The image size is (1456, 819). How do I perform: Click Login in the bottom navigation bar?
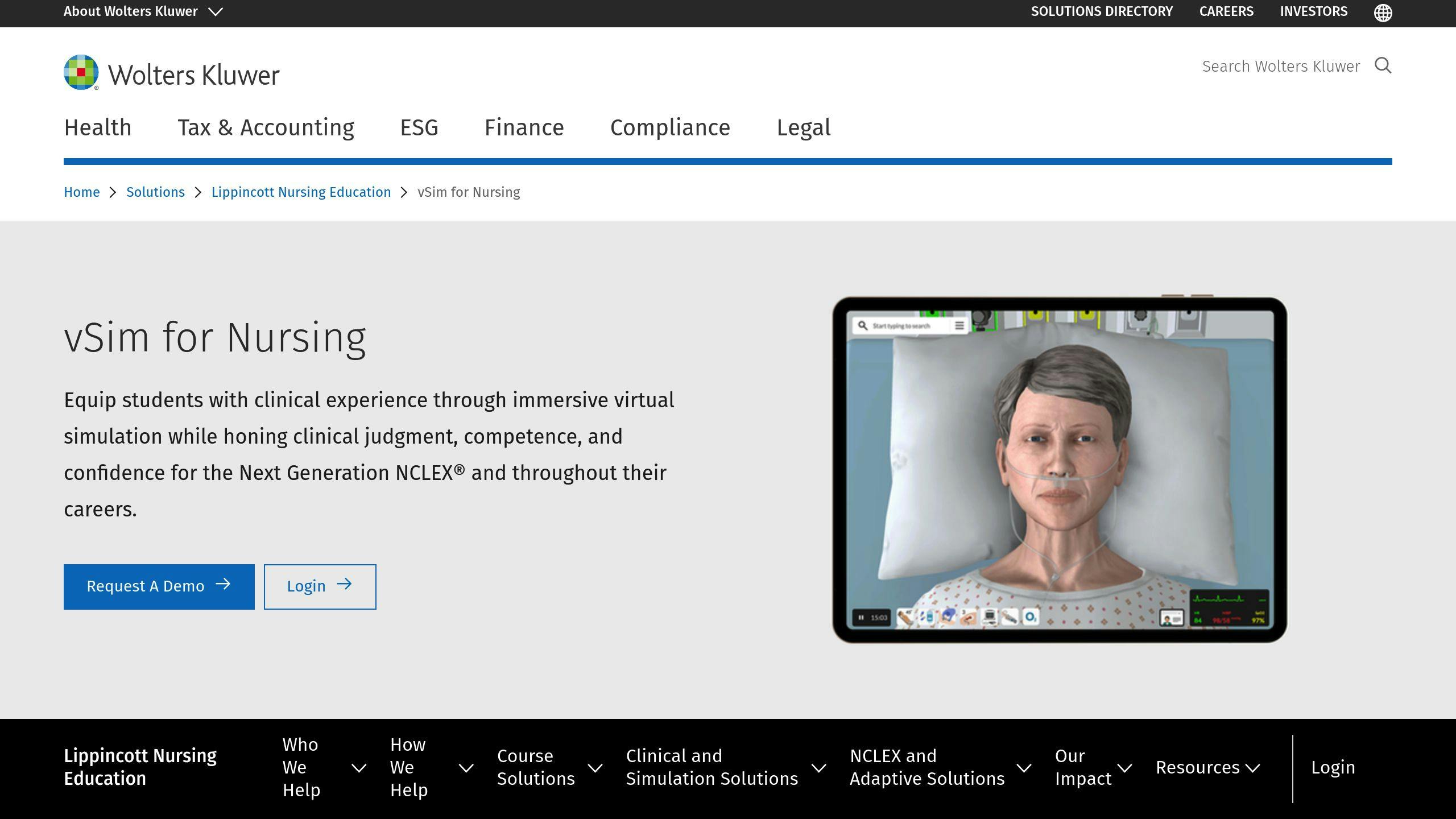[1333, 768]
